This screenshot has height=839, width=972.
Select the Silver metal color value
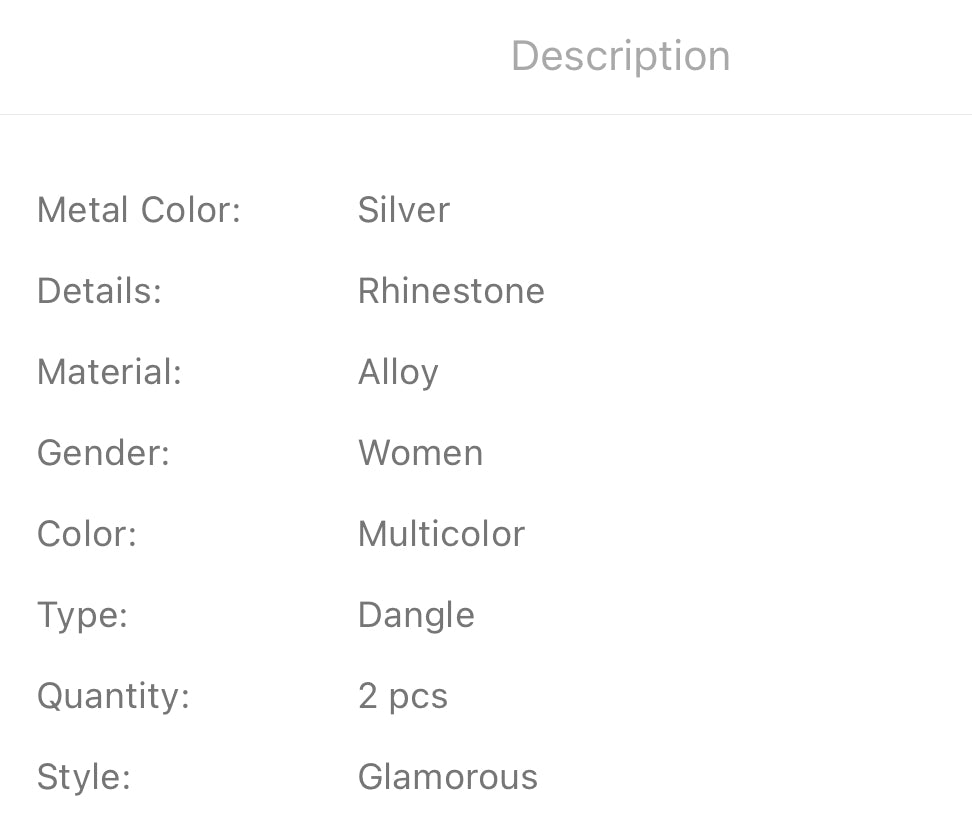coord(404,210)
